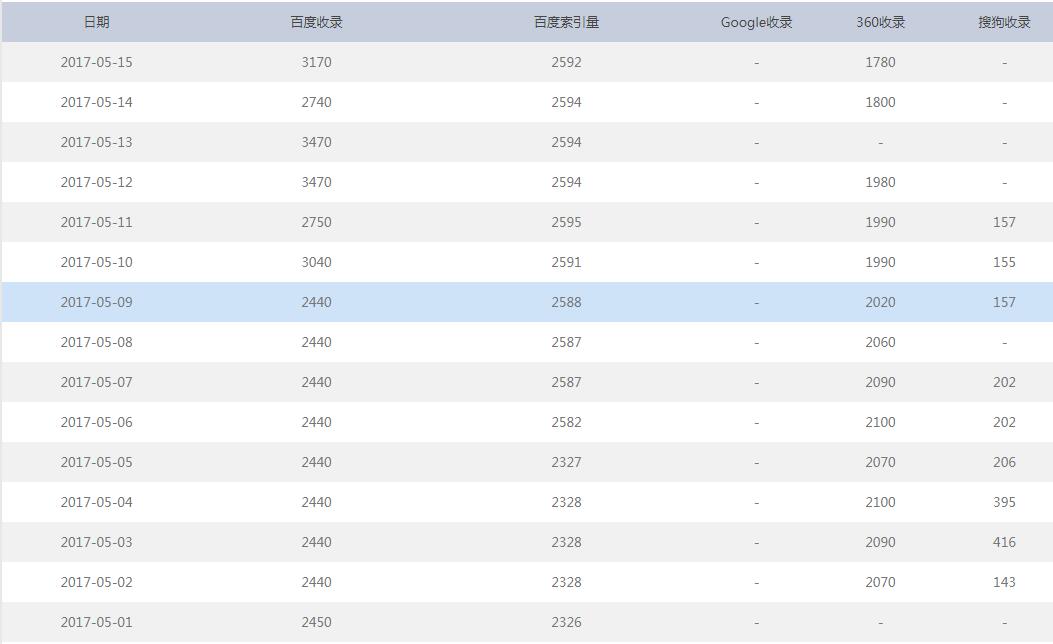Click the 搜狗收录 value 143
This screenshot has width=1053, height=644.
coord(1004,582)
